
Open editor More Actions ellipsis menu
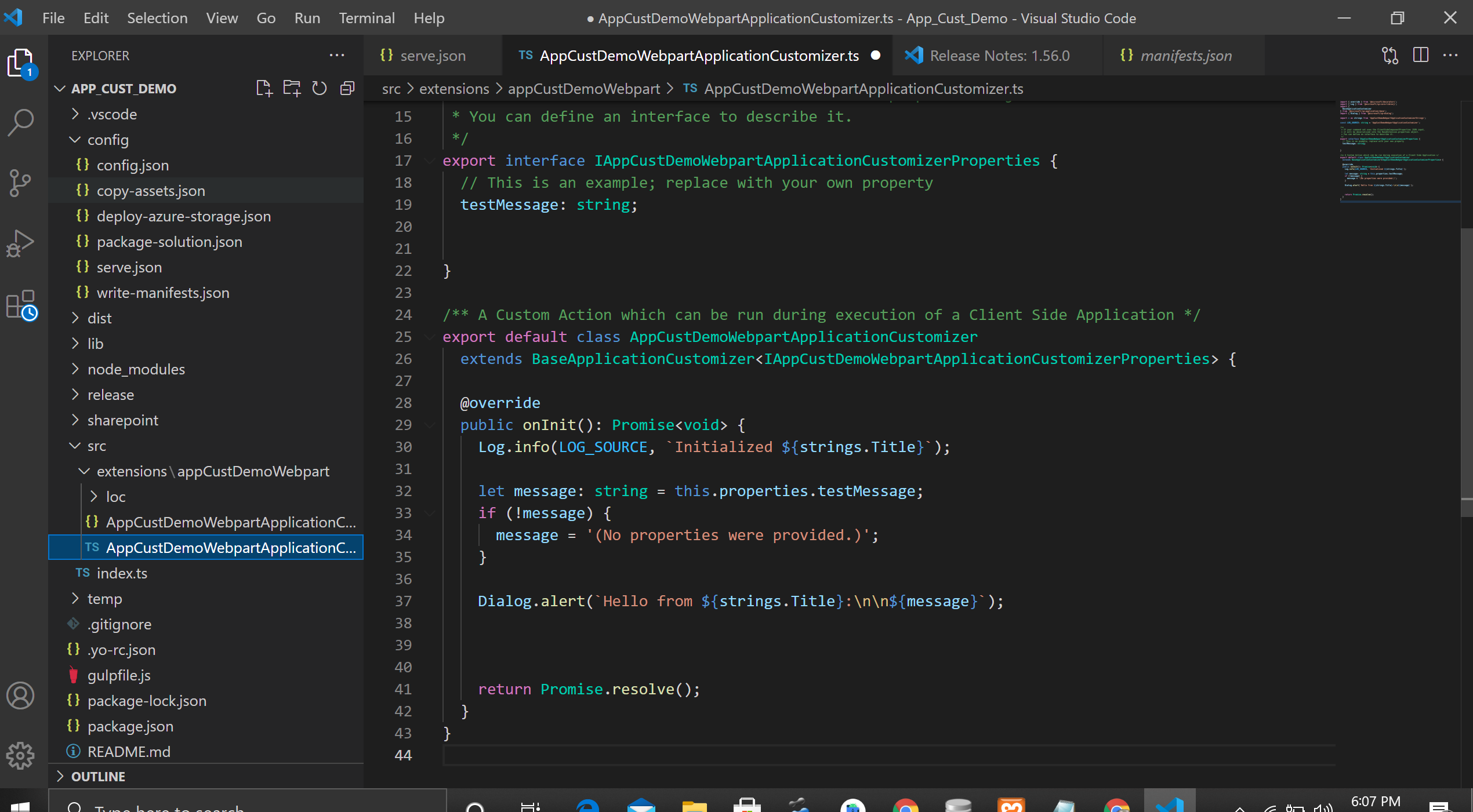(x=1450, y=55)
